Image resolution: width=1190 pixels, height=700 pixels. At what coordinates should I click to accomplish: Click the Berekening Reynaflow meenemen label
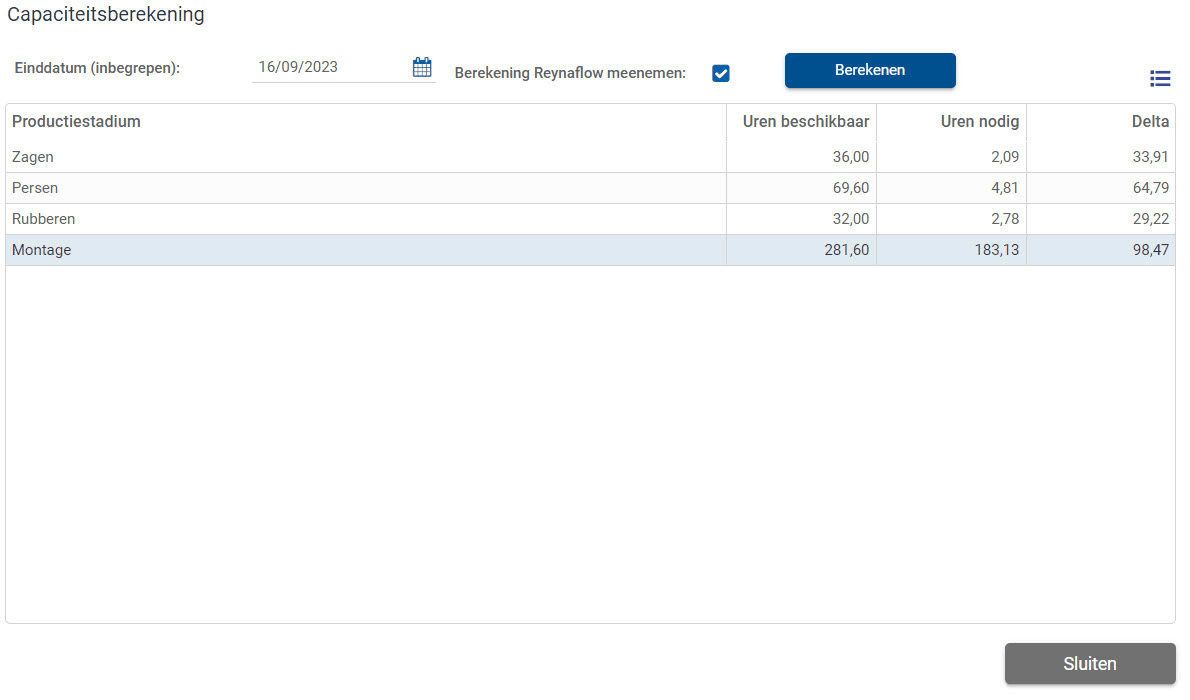(x=570, y=74)
